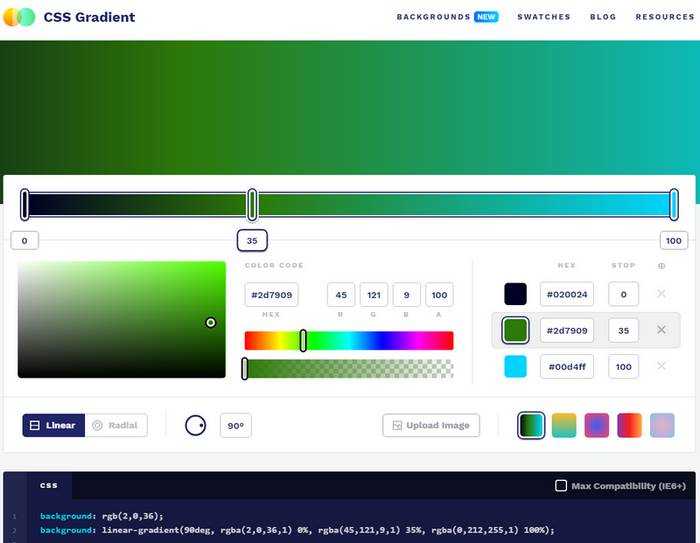Screen dimensions: 700x543
Task: Go to the Blog link
Action: (x=603, y=17)
